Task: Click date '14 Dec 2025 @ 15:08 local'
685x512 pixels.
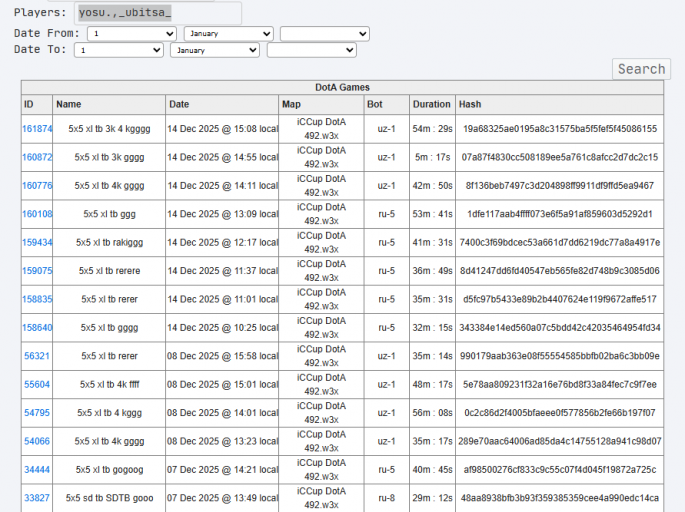Action: [222, 129]
